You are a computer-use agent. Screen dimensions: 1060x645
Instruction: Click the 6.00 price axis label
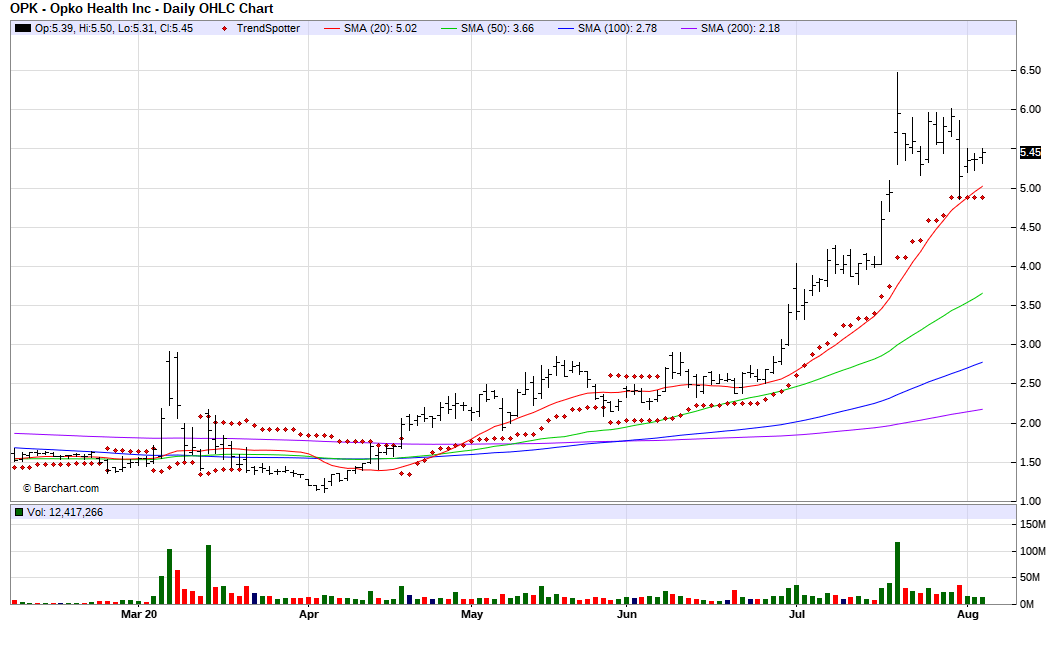[x=1030, y=110]
